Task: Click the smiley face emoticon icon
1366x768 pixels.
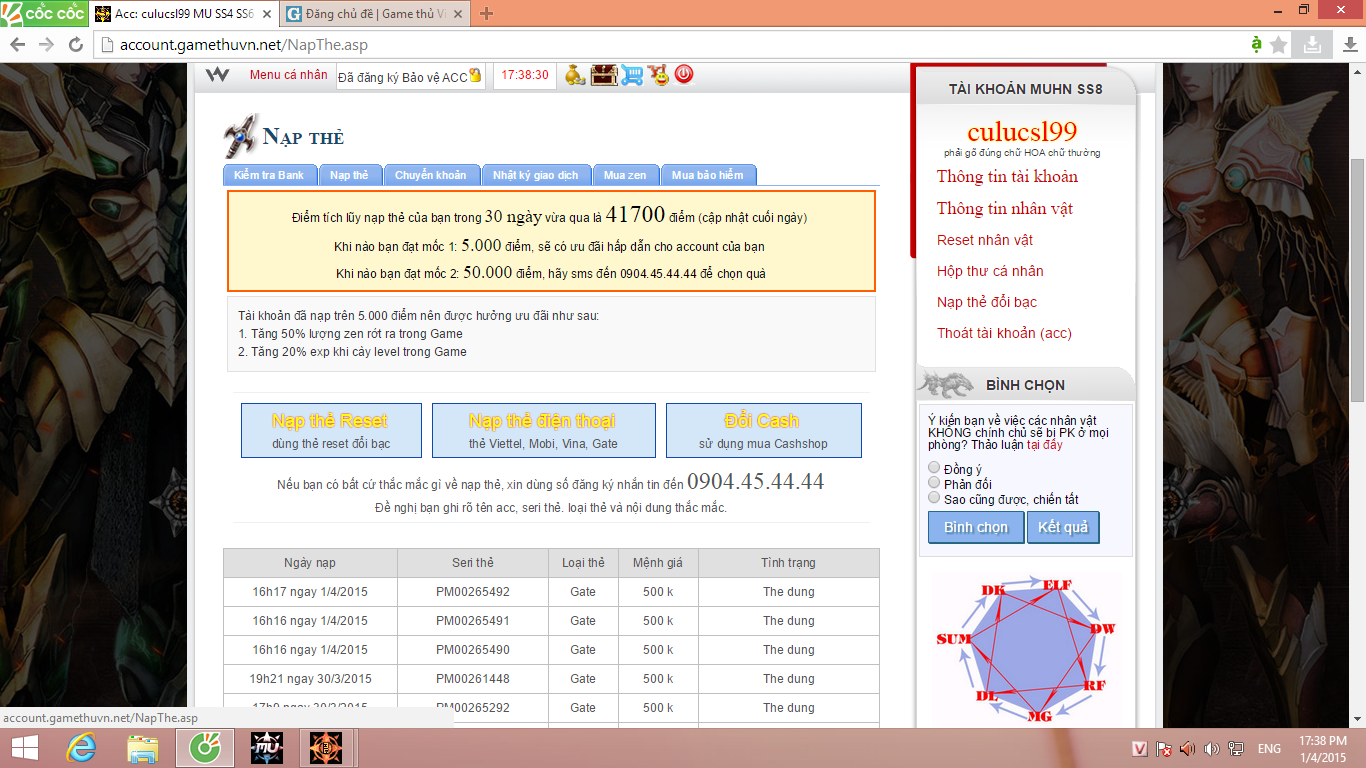Action: tap(658, 75)
